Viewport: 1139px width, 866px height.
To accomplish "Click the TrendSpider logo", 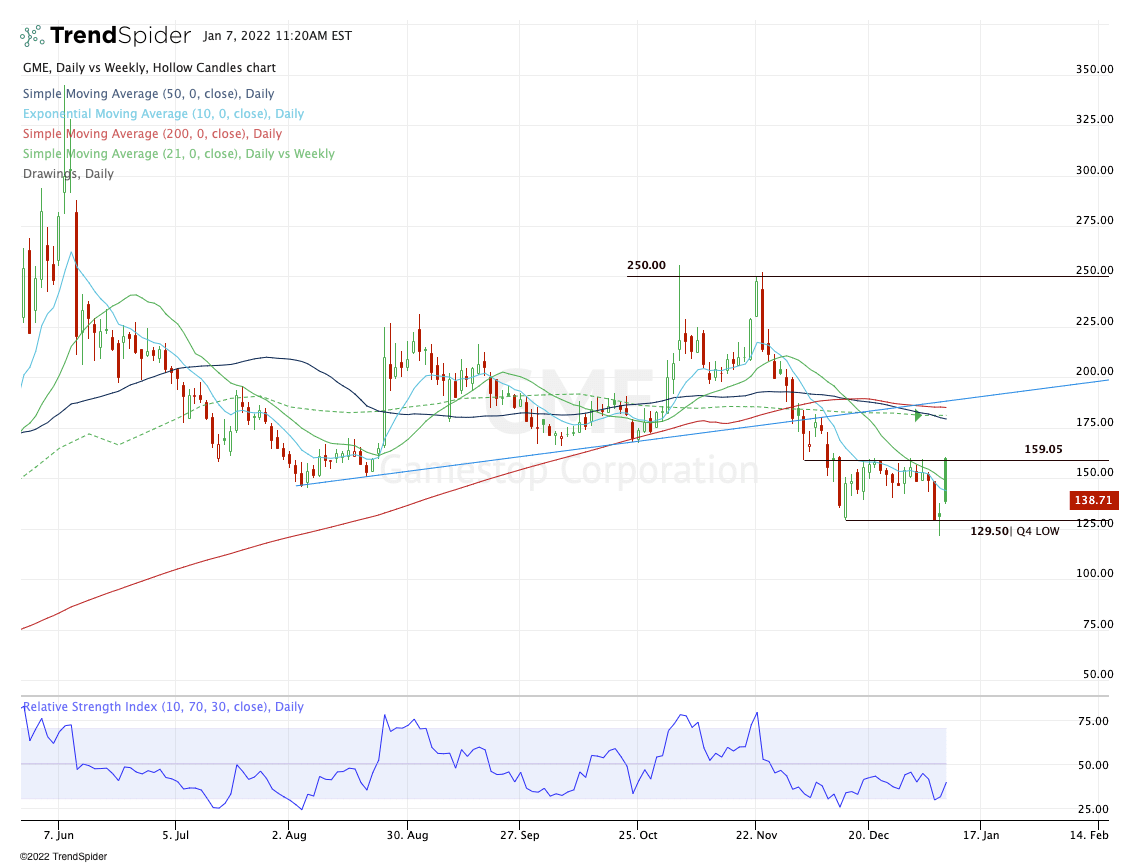I will 105,35.
